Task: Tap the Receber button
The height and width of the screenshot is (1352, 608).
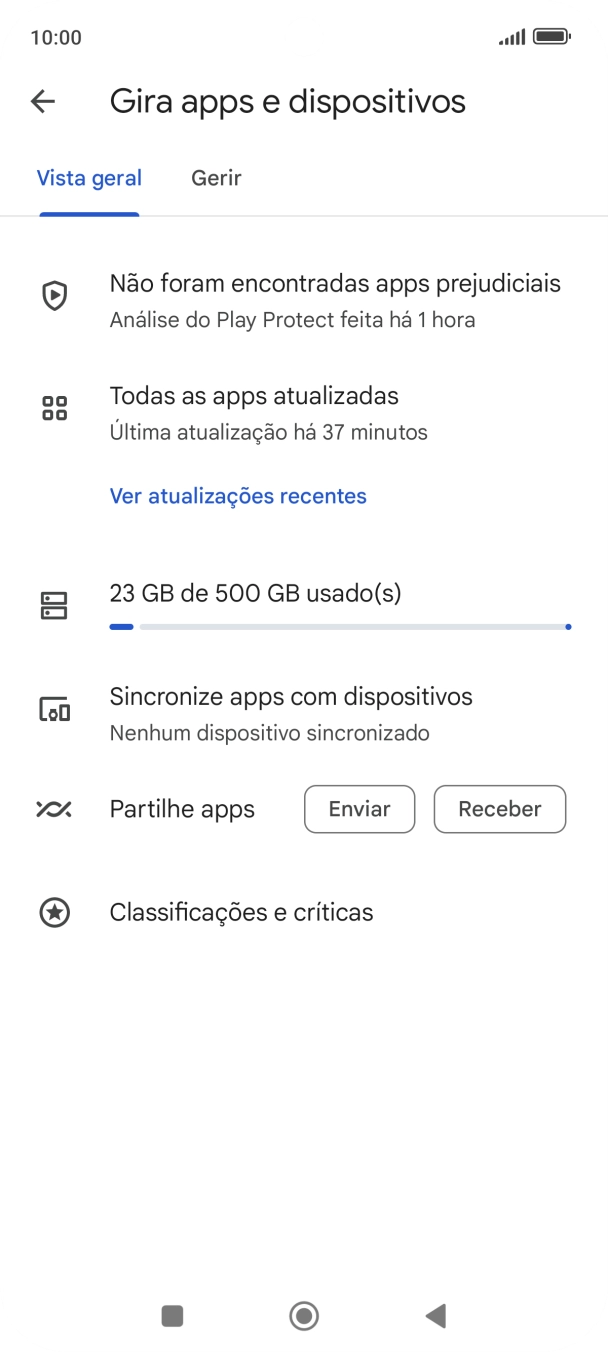Action: (499, 809)
